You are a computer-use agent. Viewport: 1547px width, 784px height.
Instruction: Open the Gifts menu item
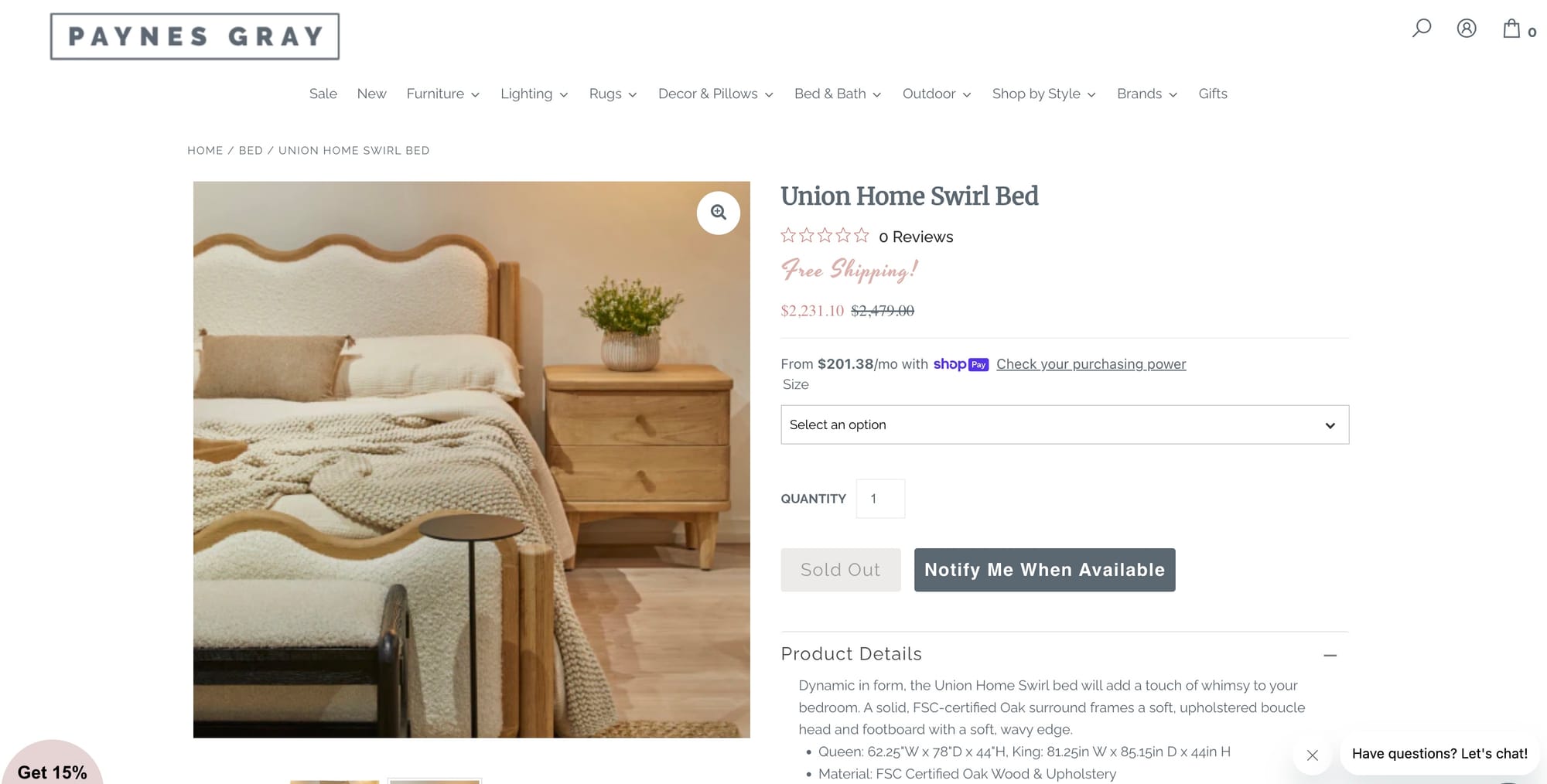click(1213, 94)
